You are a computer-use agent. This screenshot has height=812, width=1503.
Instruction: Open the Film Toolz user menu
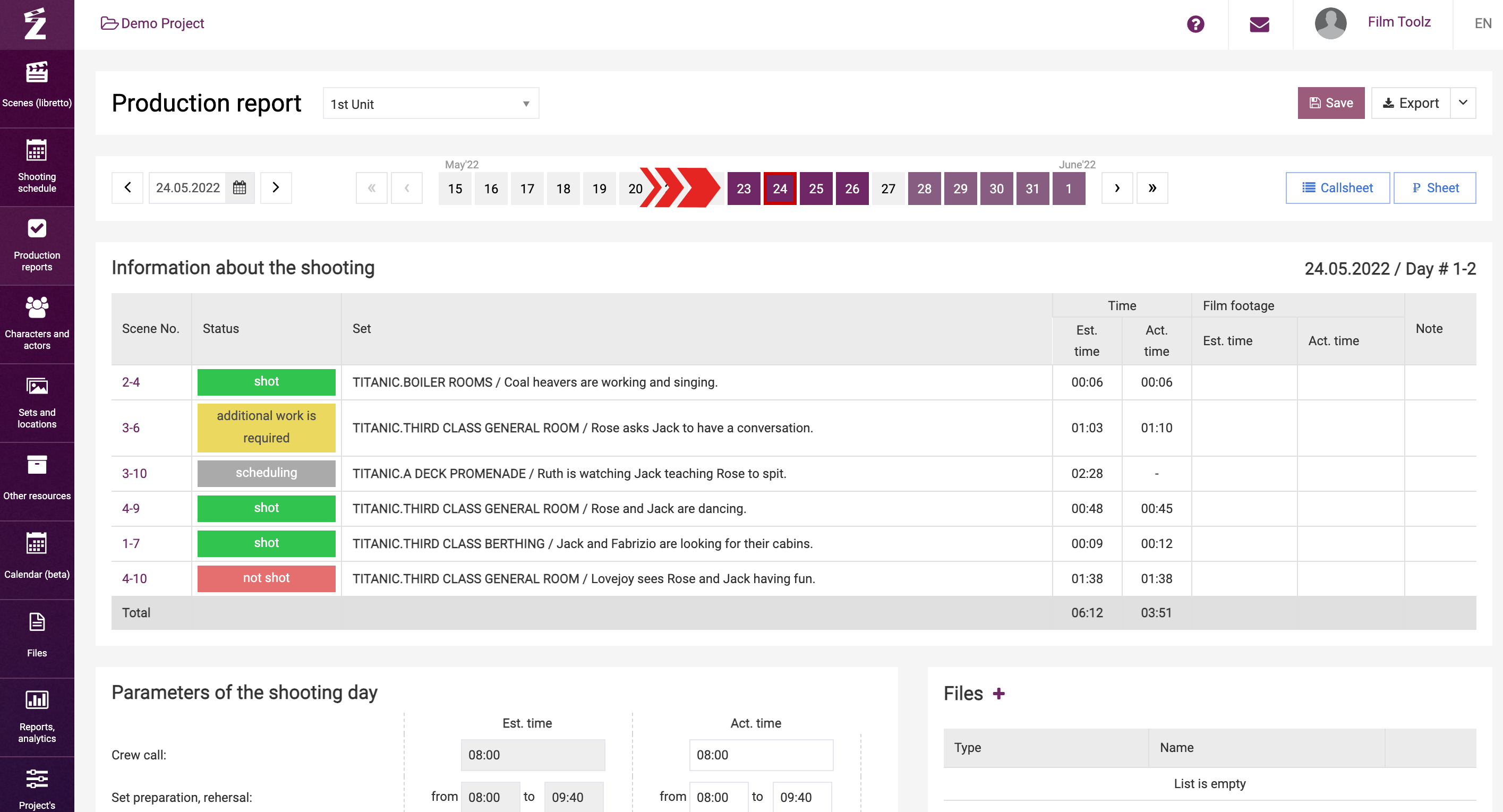(x=1399, y=22)
